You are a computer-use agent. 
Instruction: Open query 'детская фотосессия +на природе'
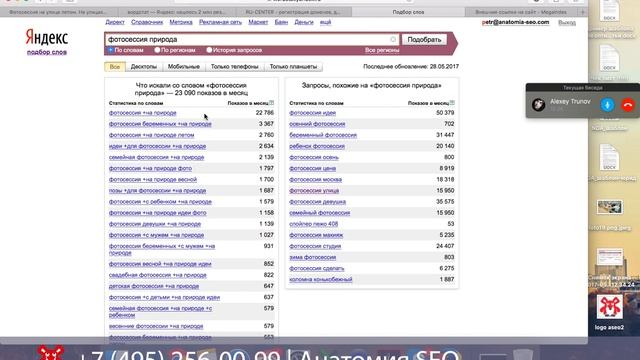tap(154, 286)
